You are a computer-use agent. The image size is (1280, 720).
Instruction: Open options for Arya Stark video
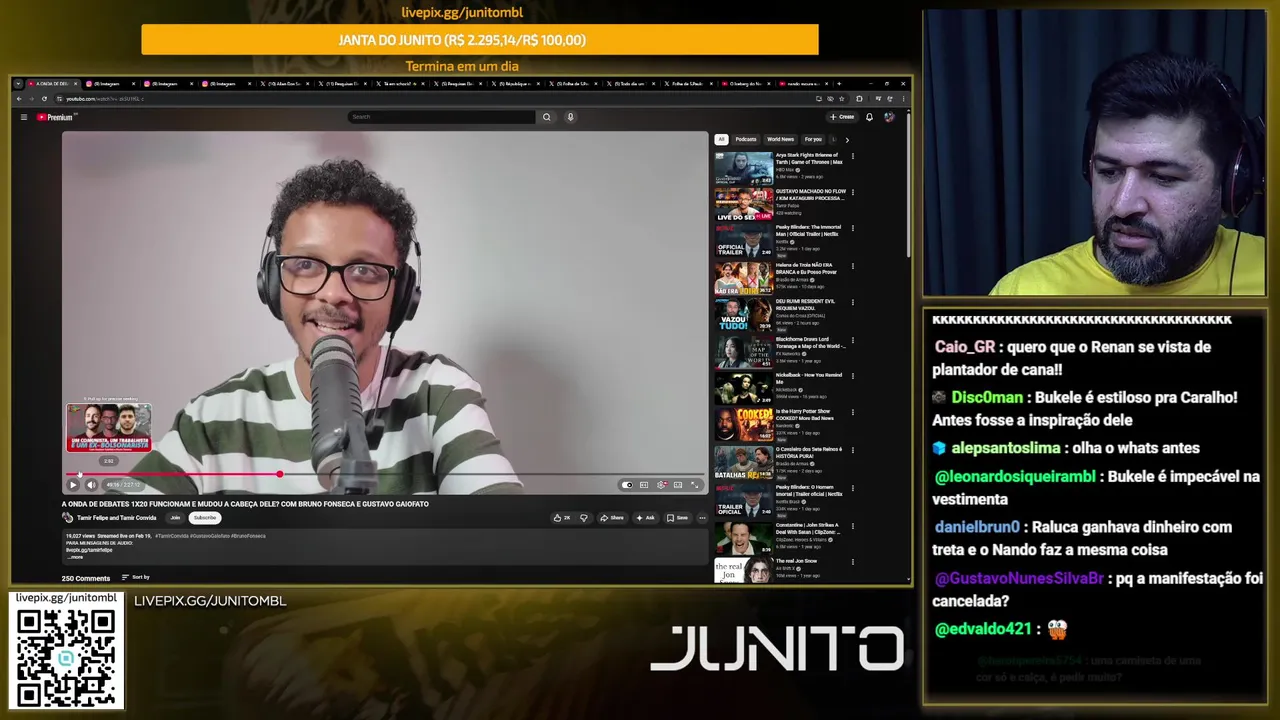tap(852, 156)
